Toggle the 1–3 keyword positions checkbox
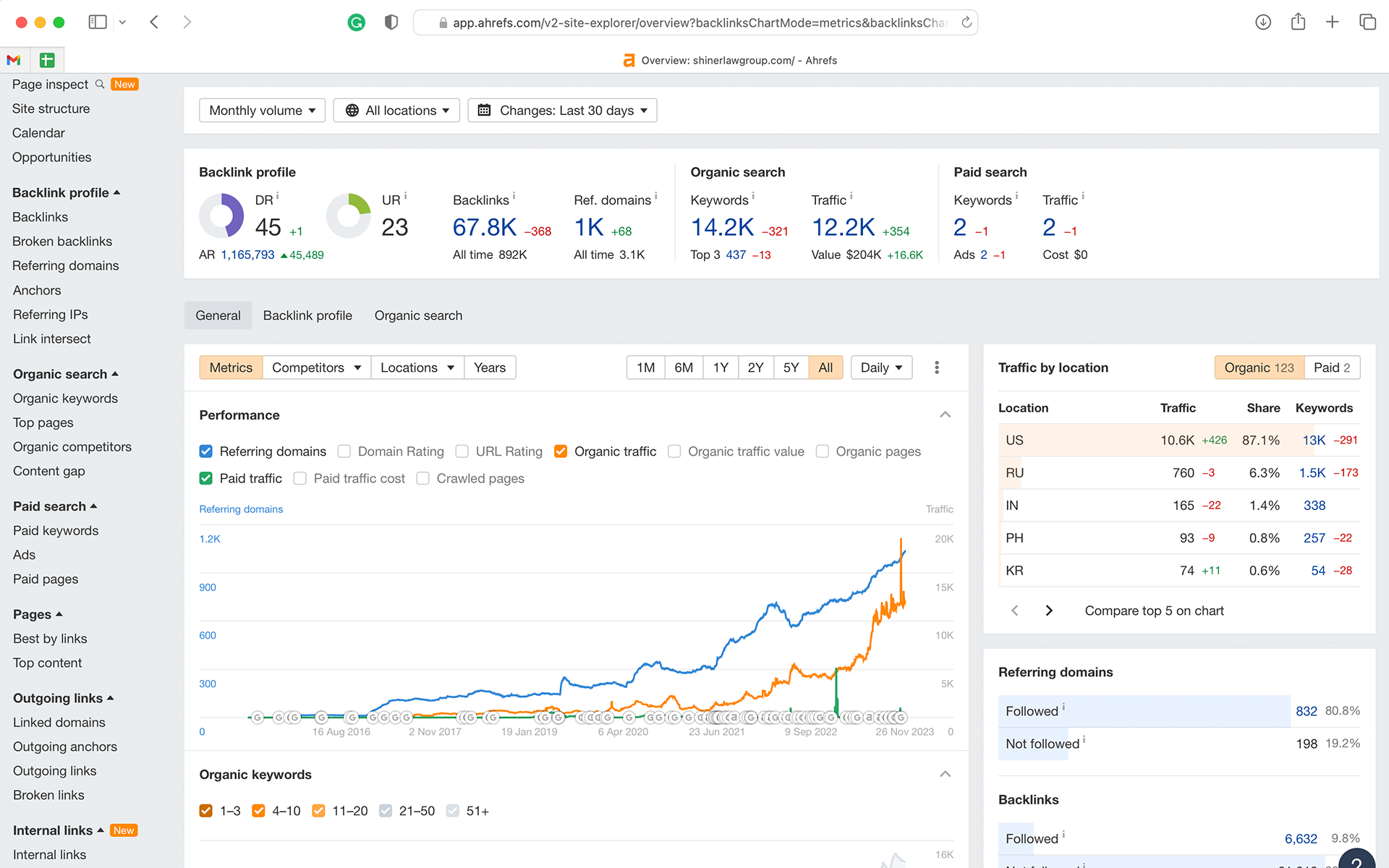Viewport: 1389px width, 868px height. (x=206, y=811)
